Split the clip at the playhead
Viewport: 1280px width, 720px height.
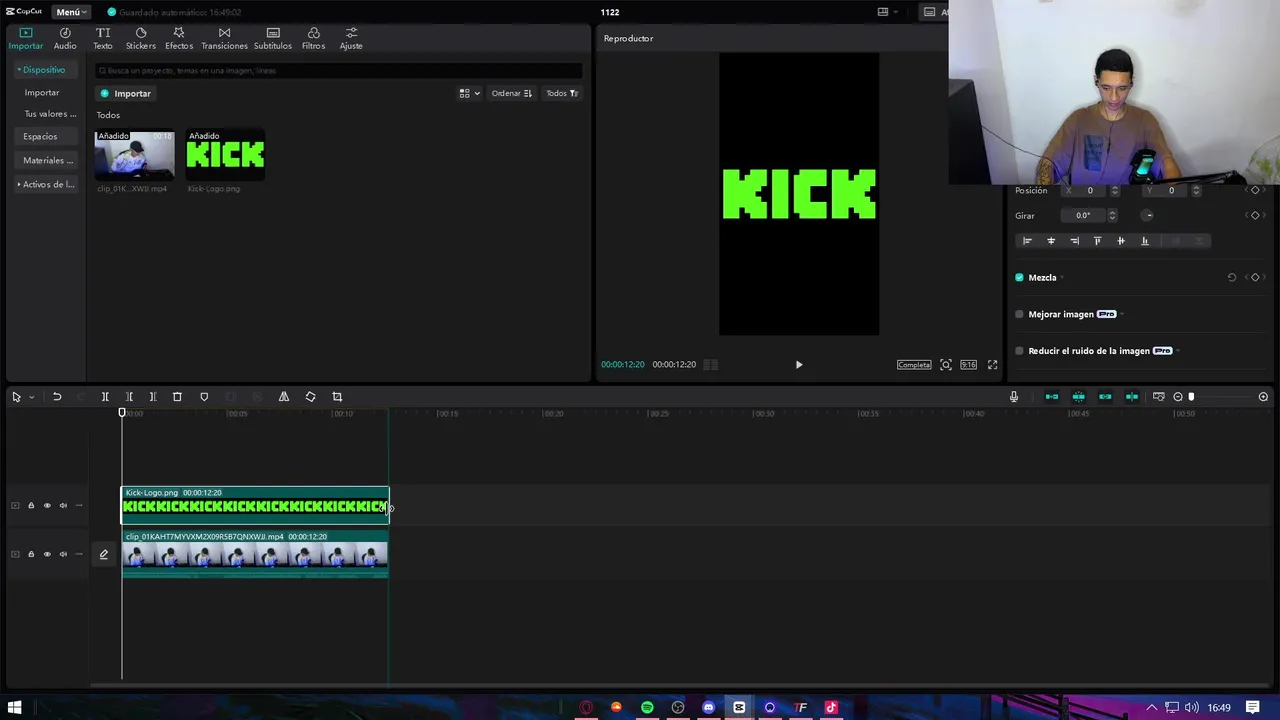click(105, 397)
